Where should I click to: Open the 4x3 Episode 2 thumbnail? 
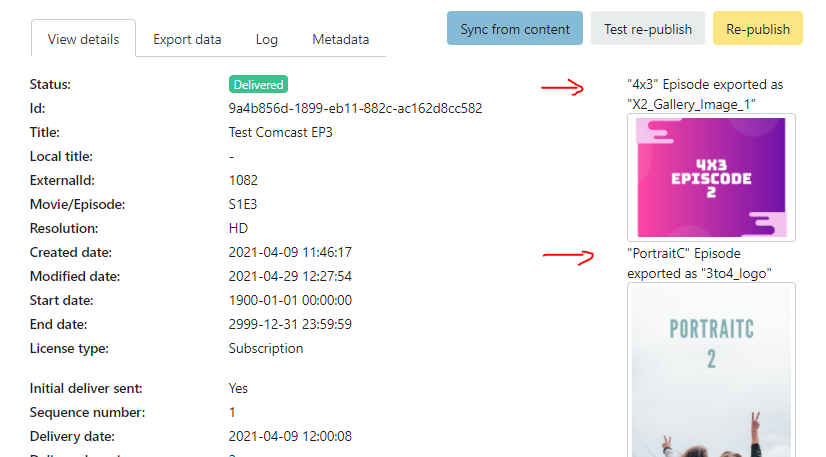pyautogui.click(x=711, y=177)
